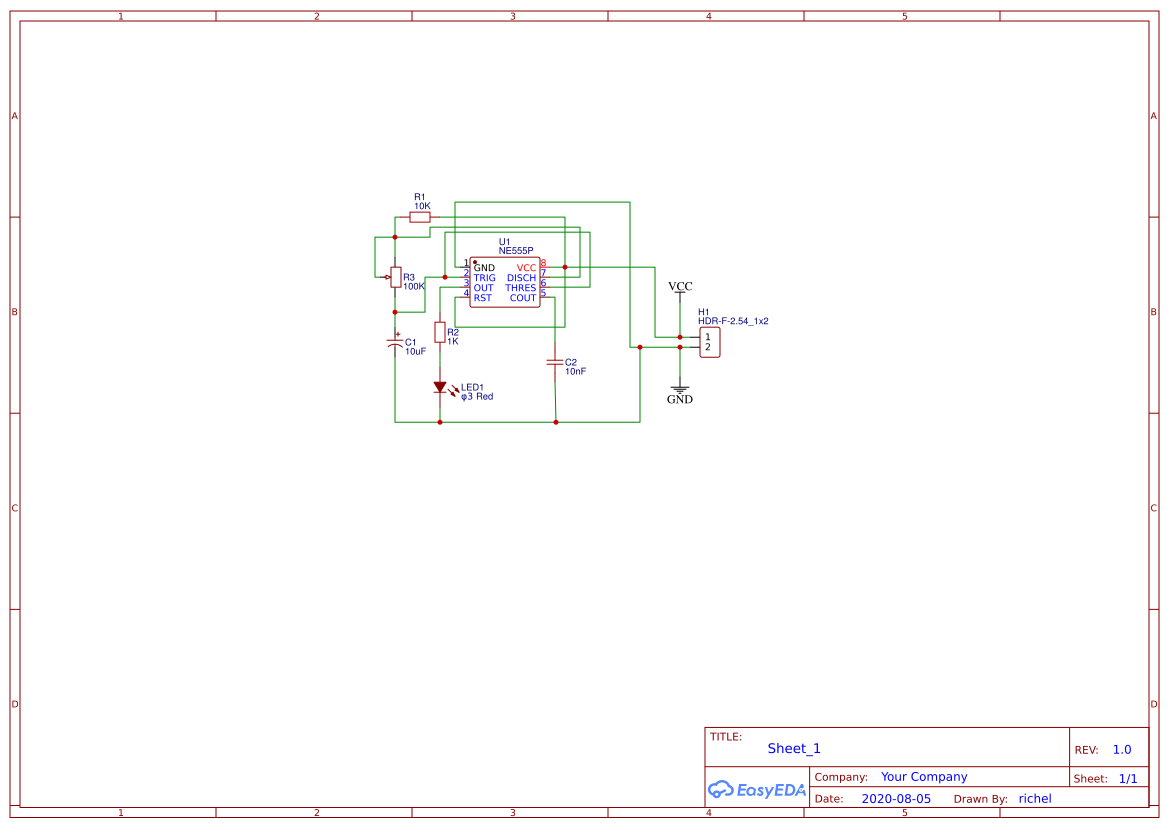Screen dimensions: 1169x828
Task: Click the Sheet 1/1 value
Action: [x=1129, y=778]
